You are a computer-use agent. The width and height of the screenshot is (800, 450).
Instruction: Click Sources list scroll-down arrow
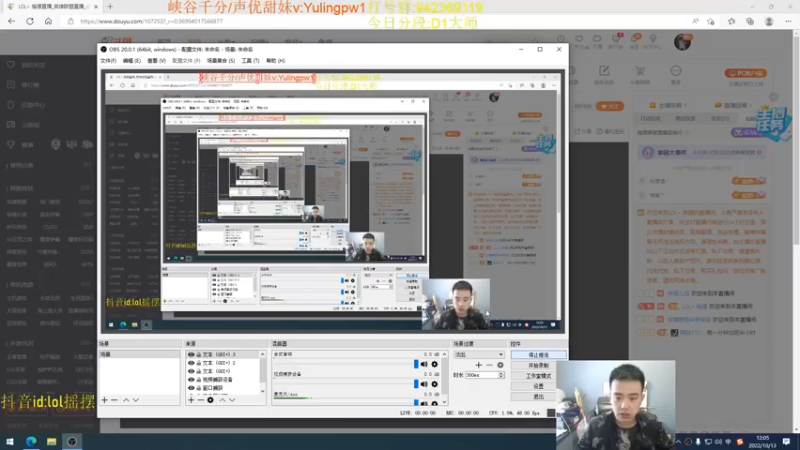[x=263, y=391]
